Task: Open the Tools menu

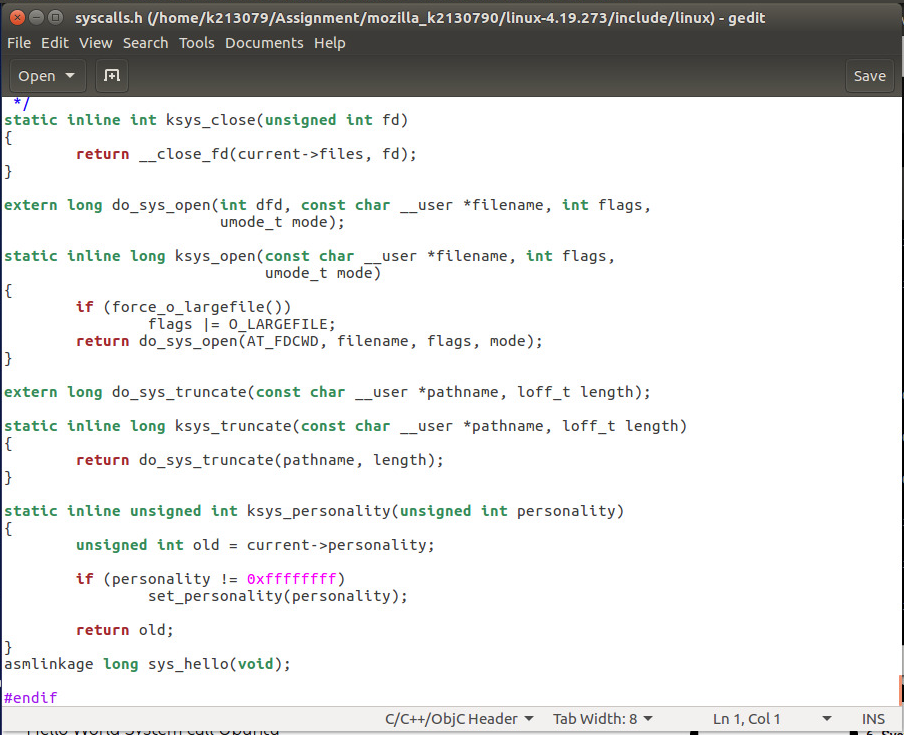Action: tap(196, 42)
